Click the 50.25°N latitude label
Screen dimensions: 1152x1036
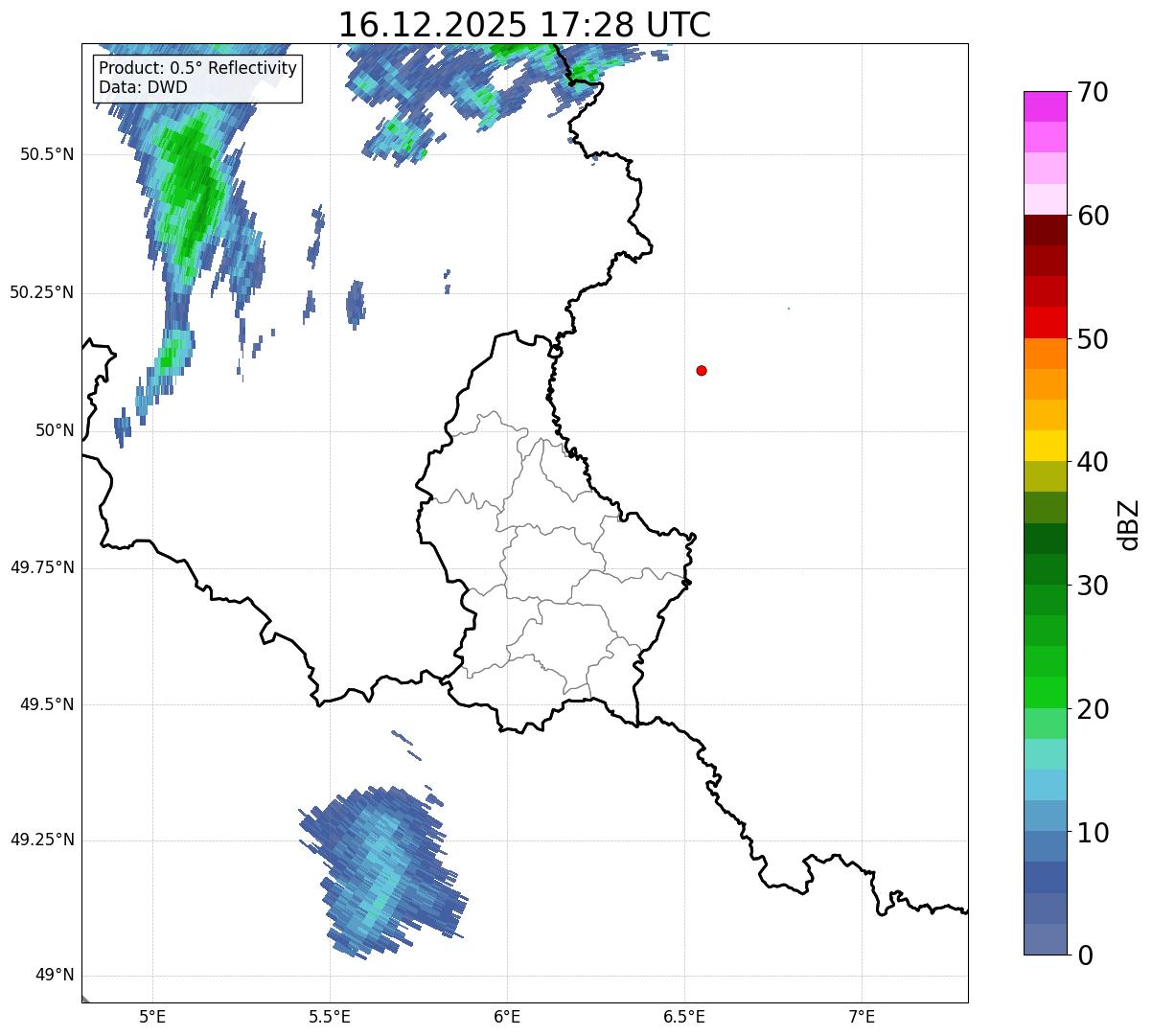pos(42,292)
